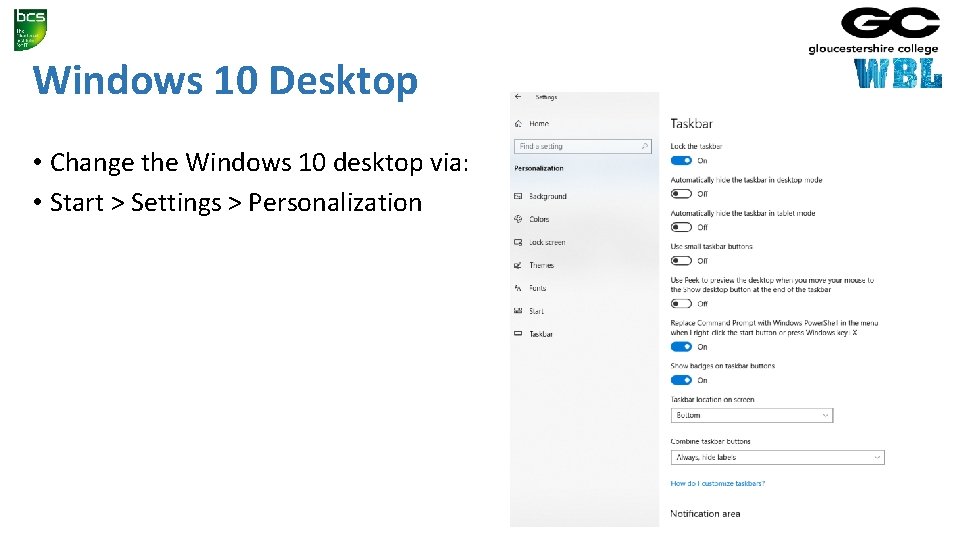Click the back arrow in Settings

tap(518, 97)
